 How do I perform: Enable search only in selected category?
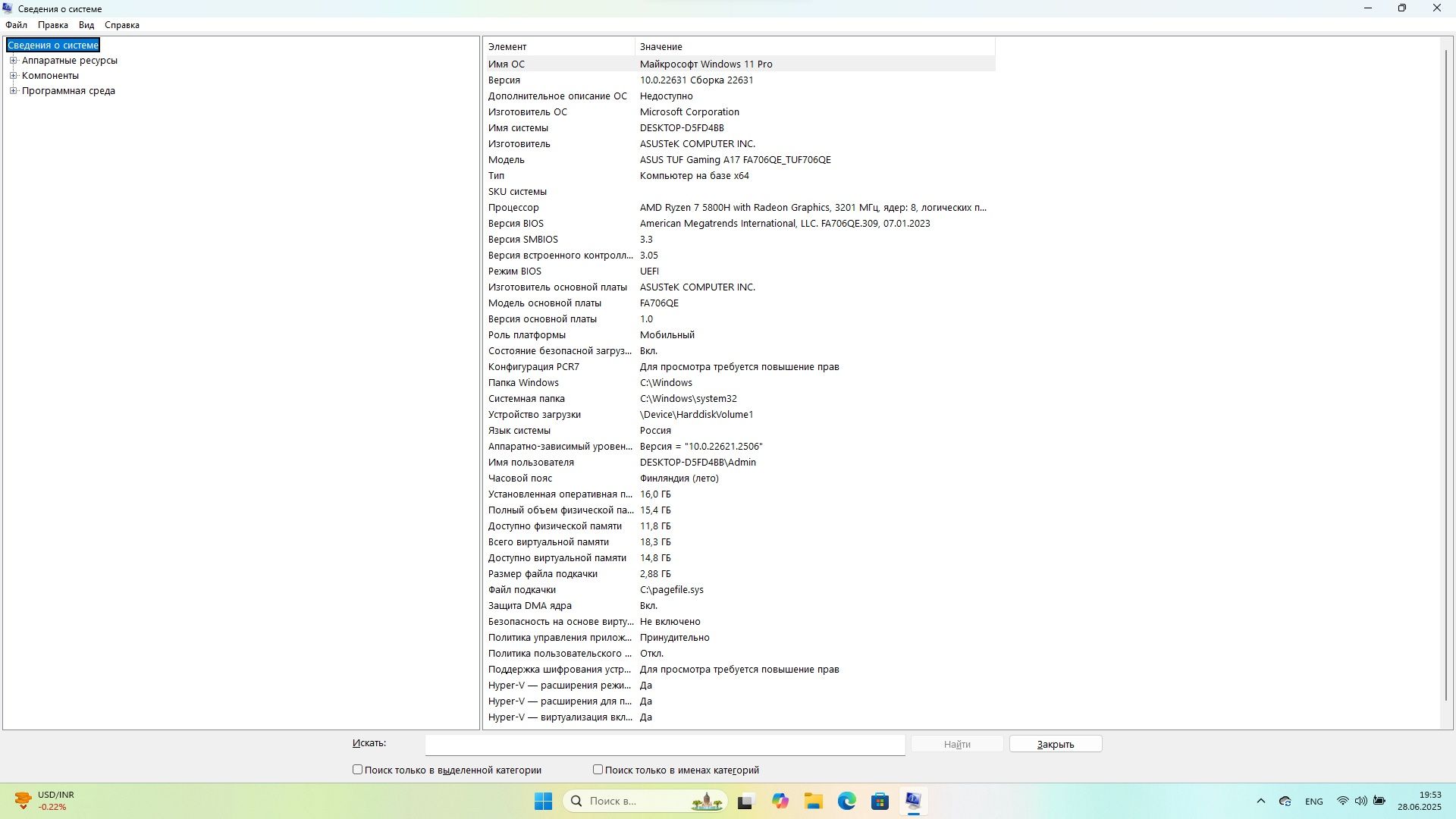pyautogui.click(x=357, y=770)
